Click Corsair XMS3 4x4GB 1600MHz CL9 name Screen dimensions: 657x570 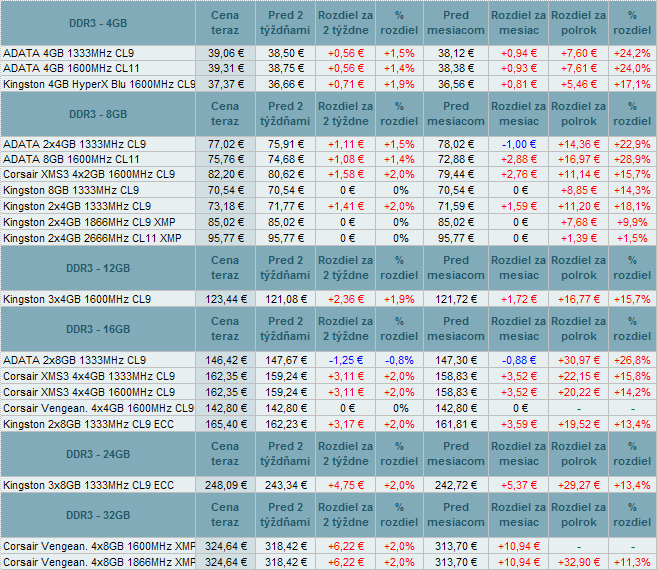click(x=89, y=392)
